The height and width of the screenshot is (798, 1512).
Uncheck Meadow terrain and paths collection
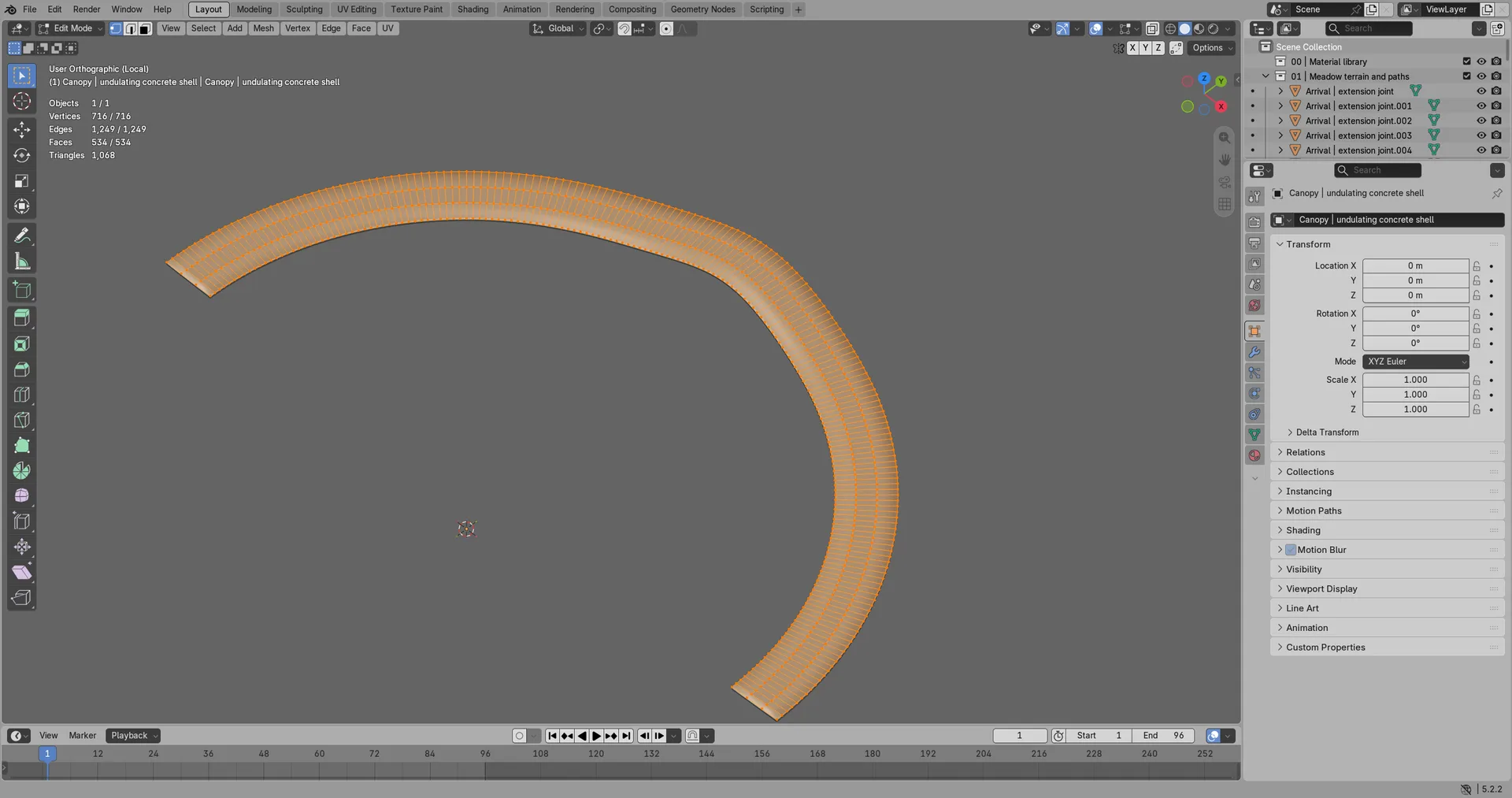click(x=1466, y=76)
